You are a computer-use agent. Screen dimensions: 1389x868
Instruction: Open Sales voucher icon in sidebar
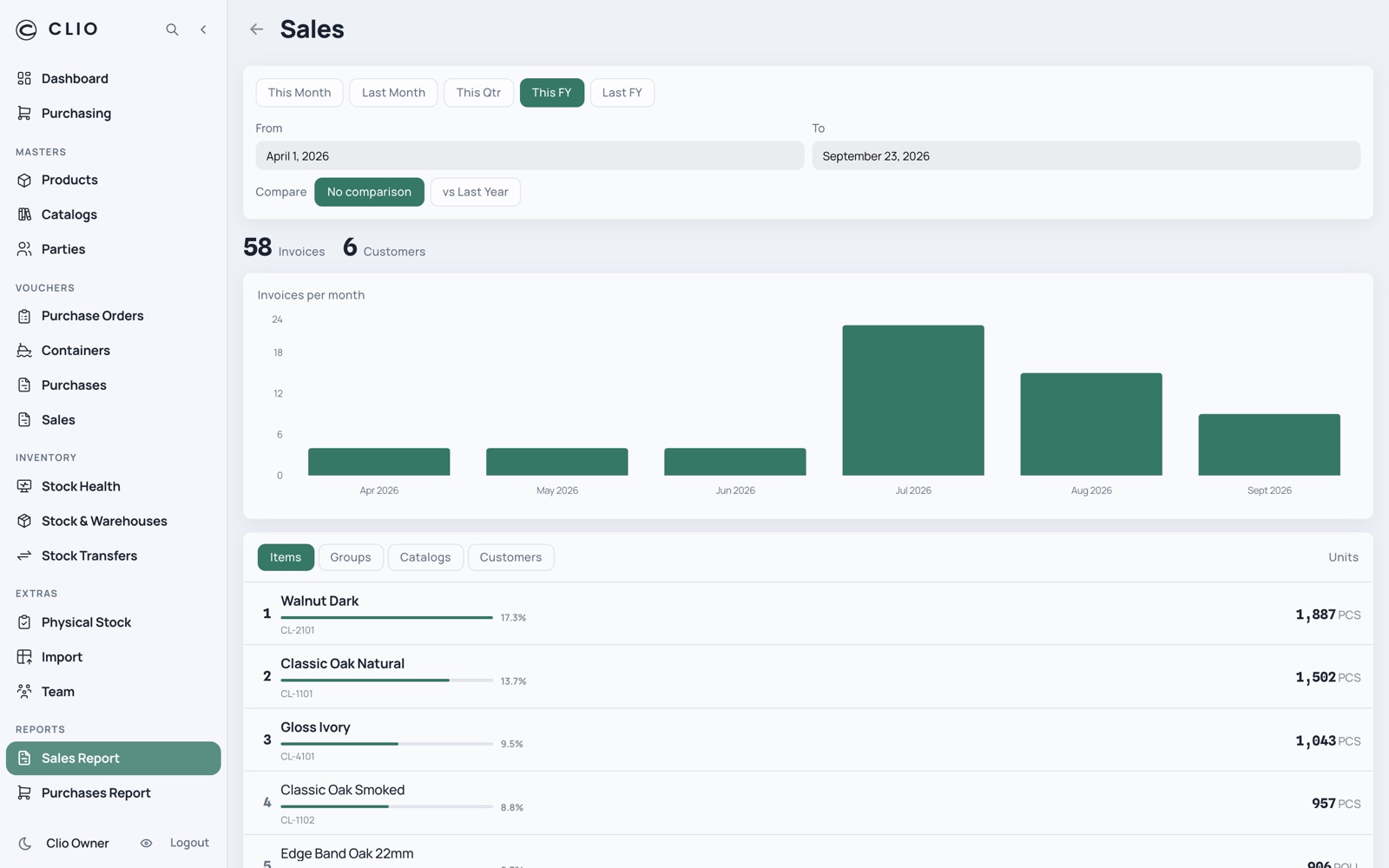pyautogui.click(x=24, y=420)
